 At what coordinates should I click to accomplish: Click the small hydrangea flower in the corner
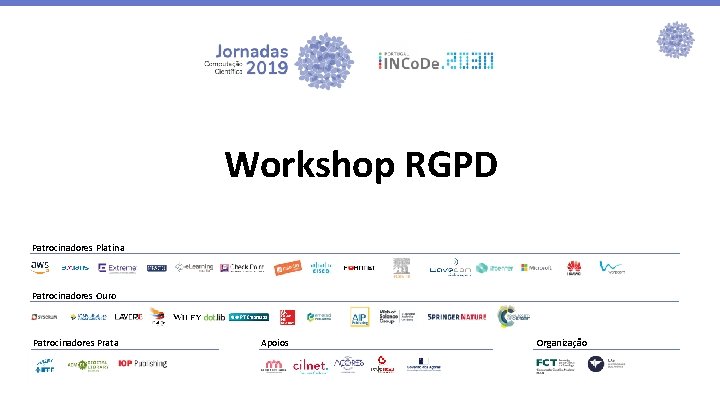(675, 40)
